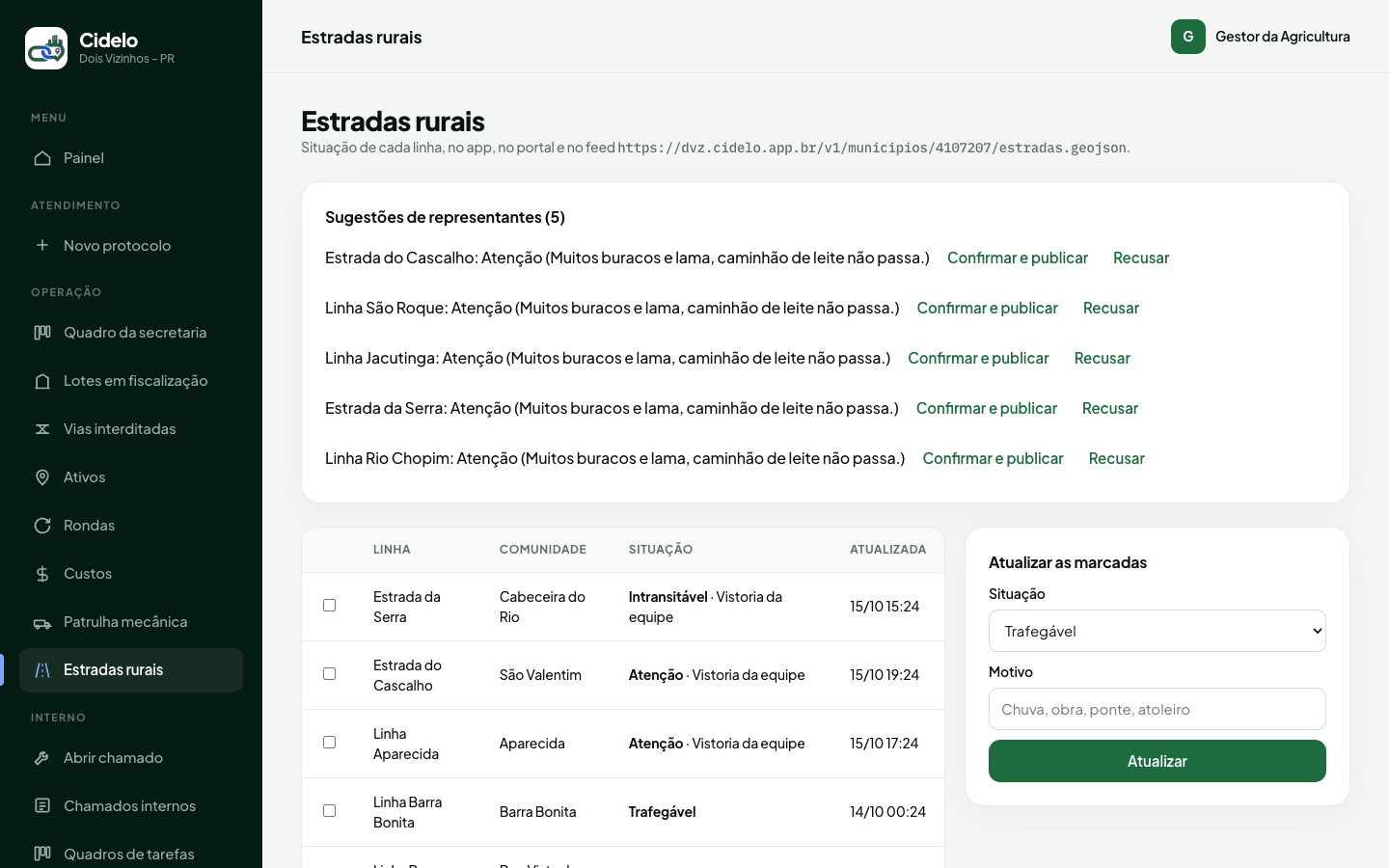Confirm and publish Linha Jacutinga suggestion

pos(978,358)
